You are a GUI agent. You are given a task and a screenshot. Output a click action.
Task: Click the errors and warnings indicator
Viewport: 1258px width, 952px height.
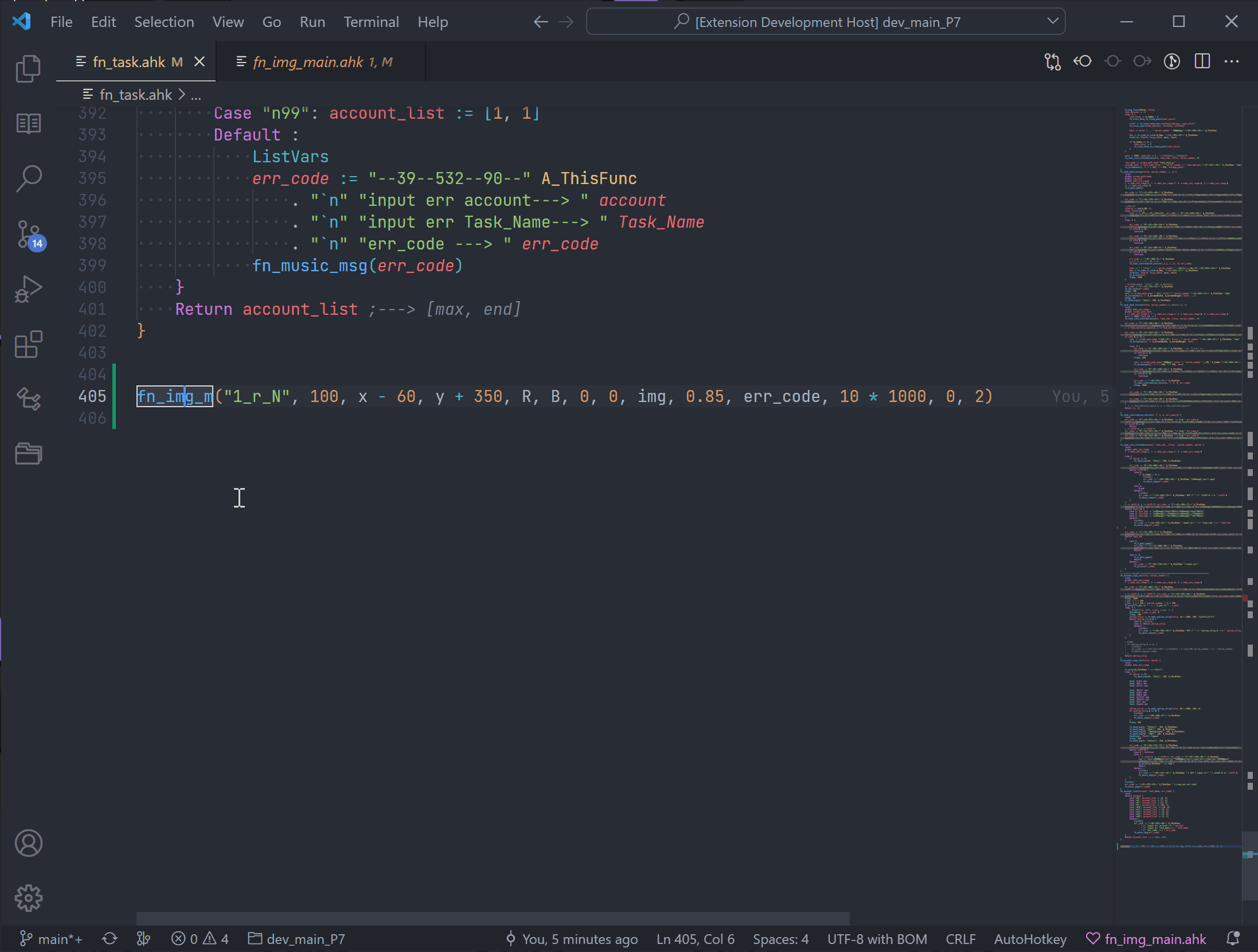click(x=200, y=939)
